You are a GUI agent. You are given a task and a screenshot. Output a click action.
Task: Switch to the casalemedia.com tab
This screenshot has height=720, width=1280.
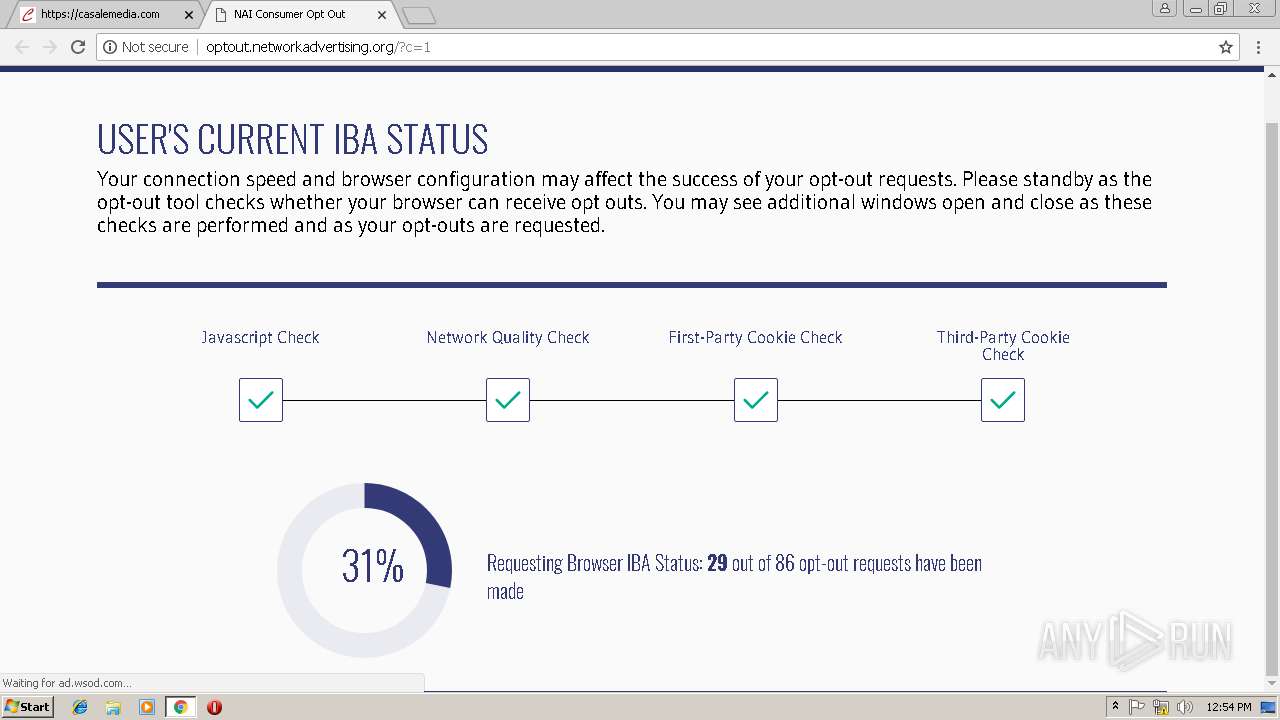[100, 14]
